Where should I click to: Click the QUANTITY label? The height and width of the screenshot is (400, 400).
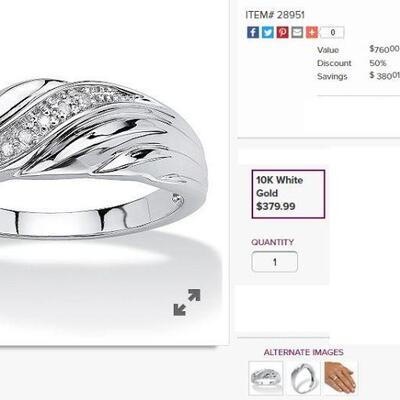[x=273, y=242]
